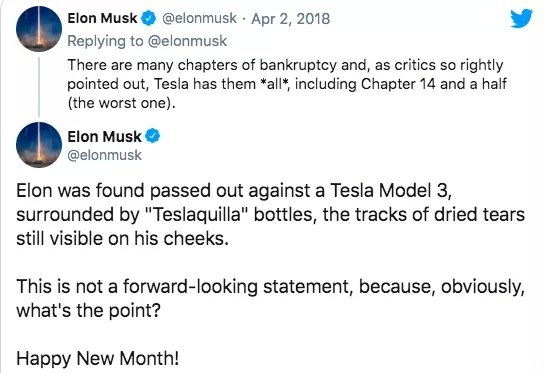Open Elon Musk's name on the top tweet

point(103,18)
